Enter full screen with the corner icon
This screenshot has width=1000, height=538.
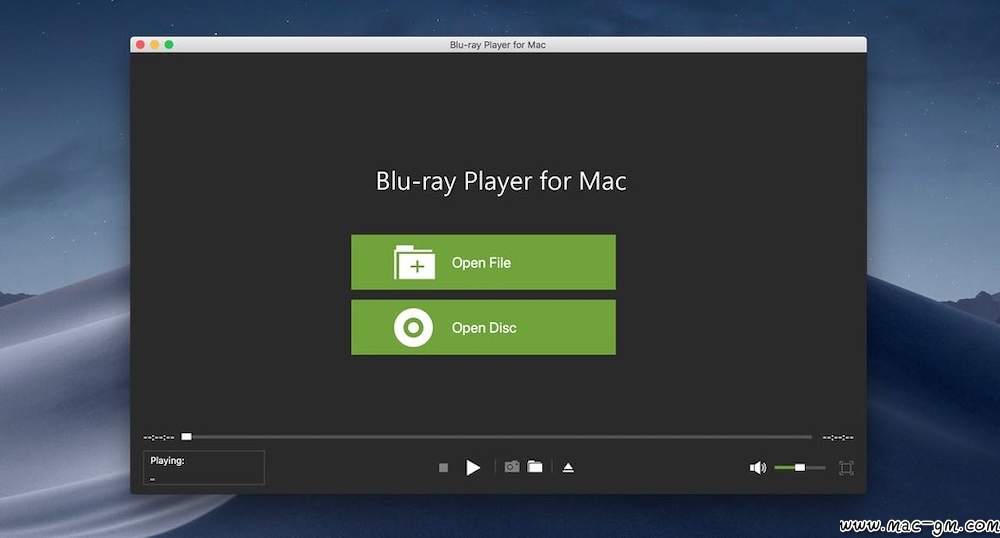click(x=846, y=468)
